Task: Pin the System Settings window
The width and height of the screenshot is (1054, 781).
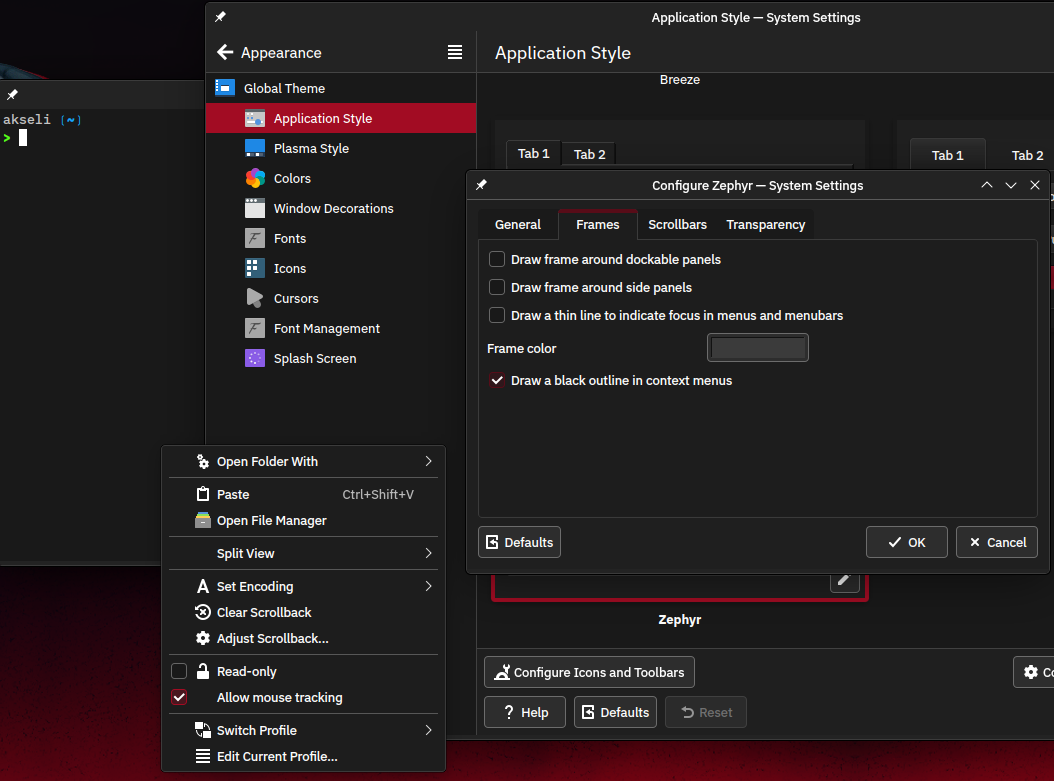Action: point(220,17)
